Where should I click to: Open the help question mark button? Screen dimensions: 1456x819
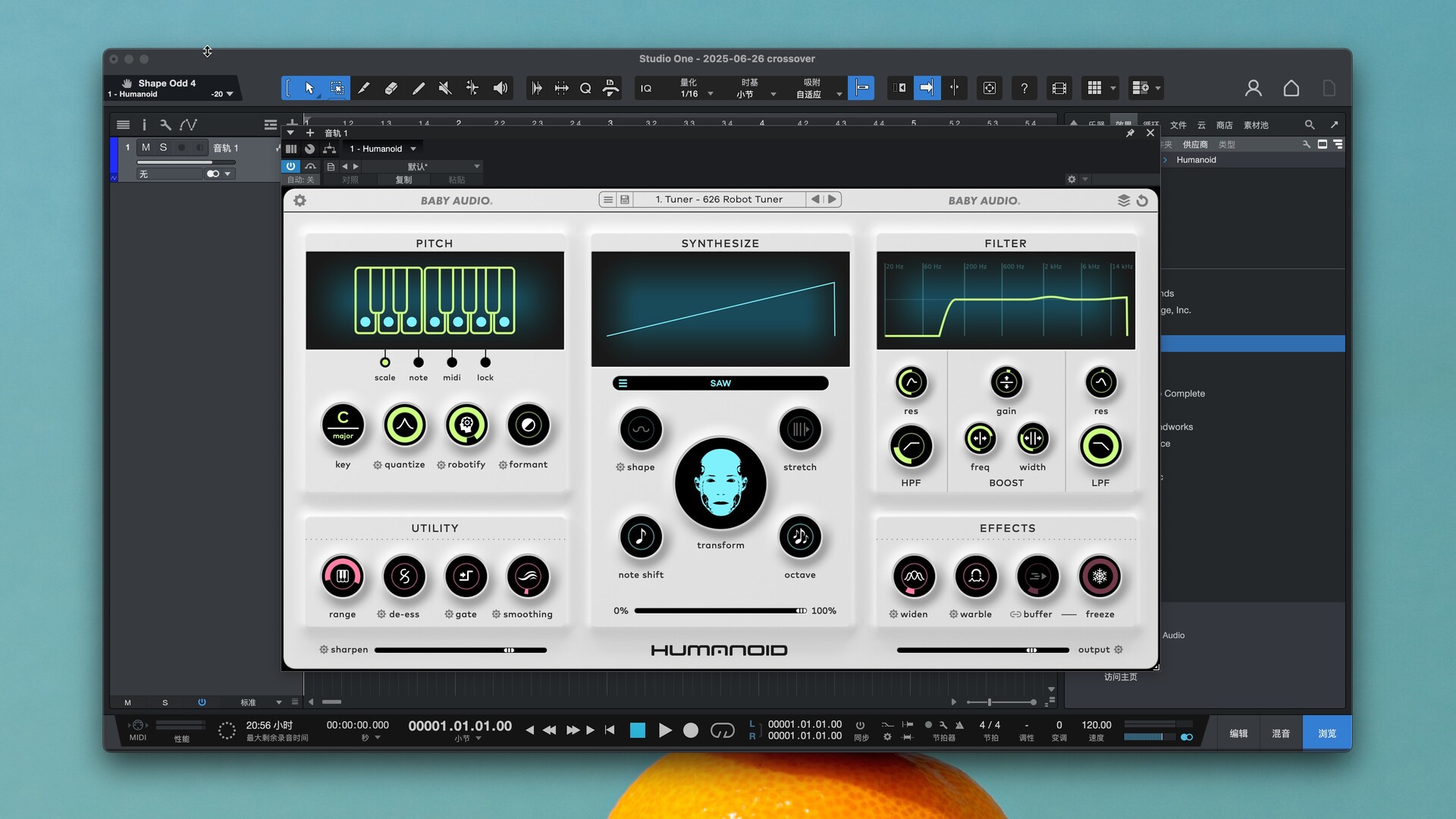[1024, 88]
